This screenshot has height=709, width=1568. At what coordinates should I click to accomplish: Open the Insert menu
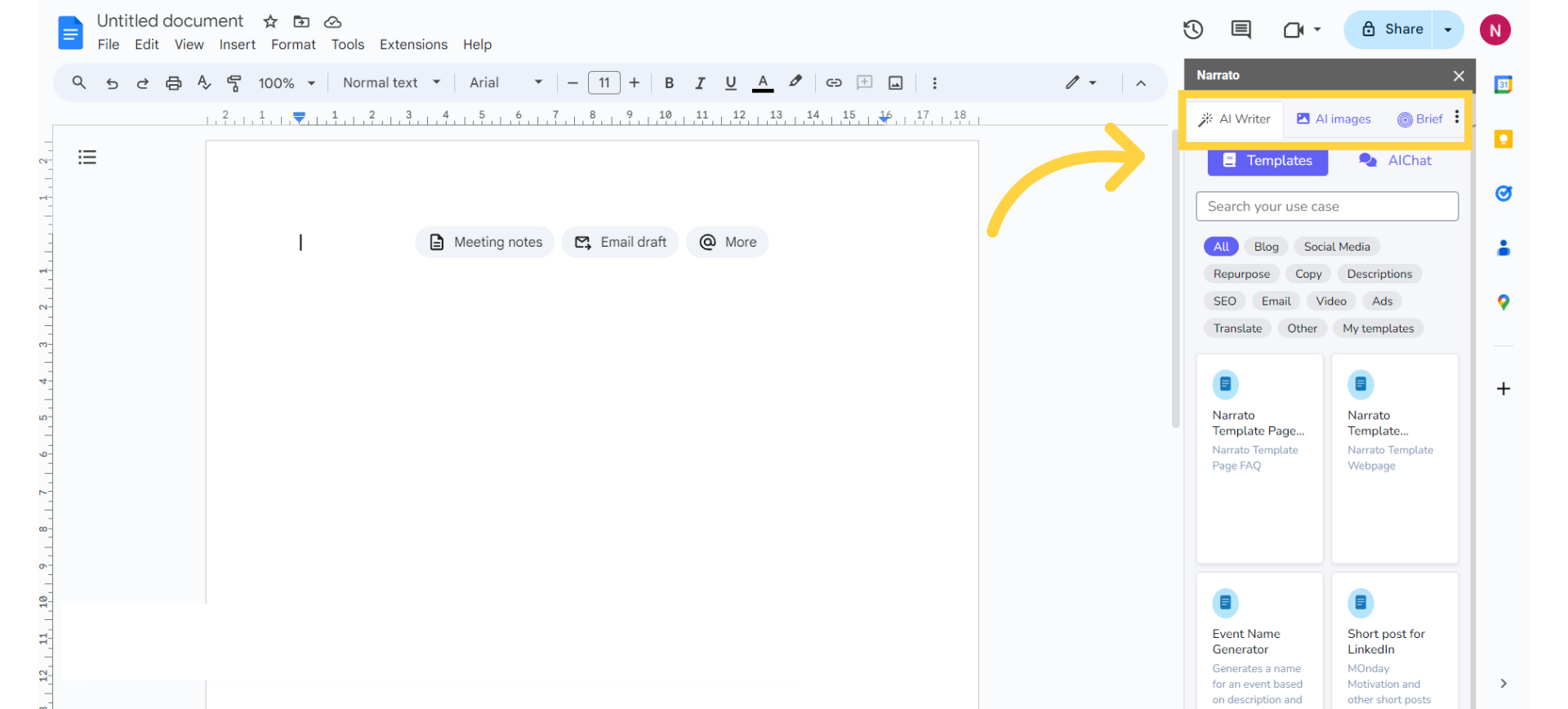237,44
